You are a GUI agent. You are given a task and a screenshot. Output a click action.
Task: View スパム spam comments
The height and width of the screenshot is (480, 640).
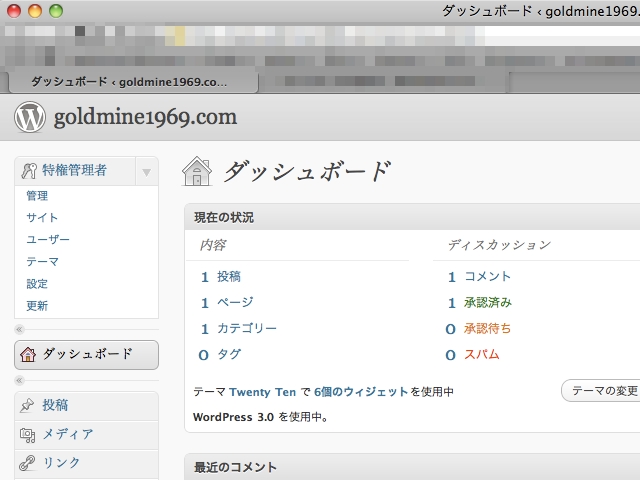[x=482, y=354]
